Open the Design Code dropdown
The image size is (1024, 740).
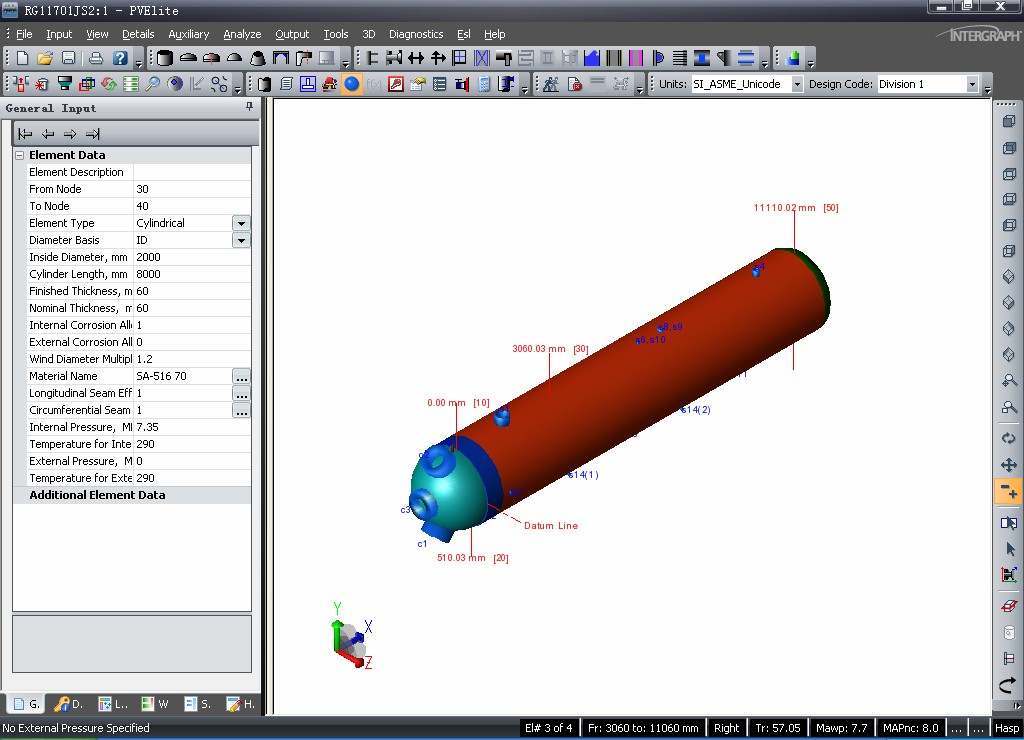(x=971, y=84)
